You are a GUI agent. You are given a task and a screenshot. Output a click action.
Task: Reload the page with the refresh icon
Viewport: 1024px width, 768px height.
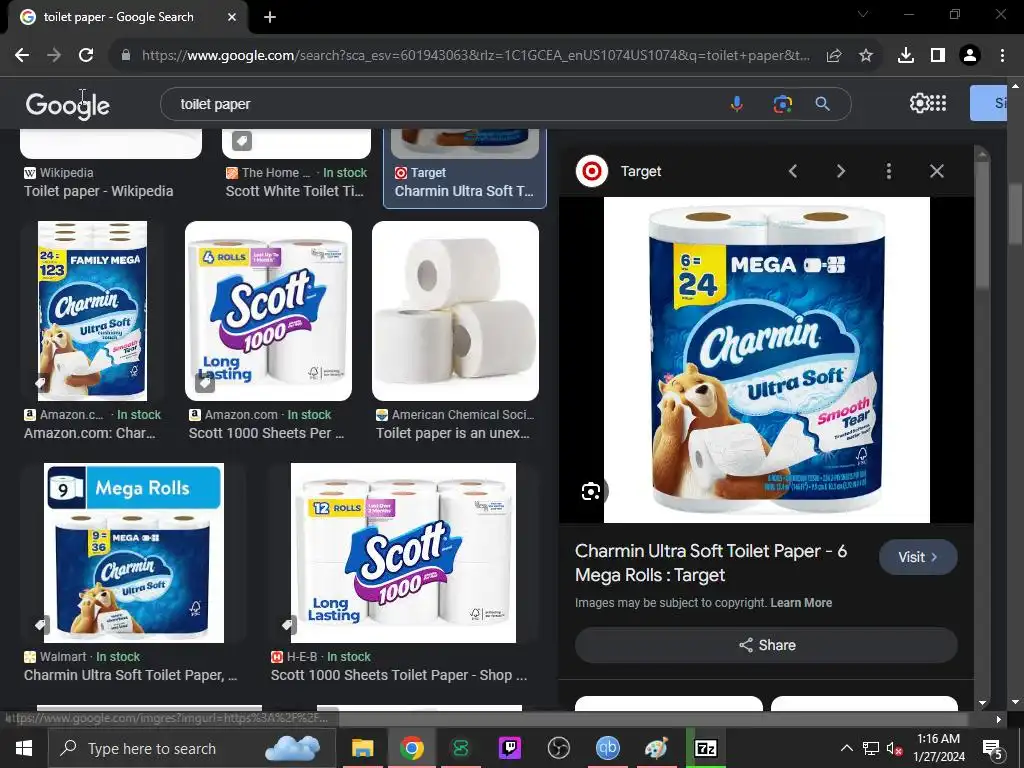[x=86, y=56]
